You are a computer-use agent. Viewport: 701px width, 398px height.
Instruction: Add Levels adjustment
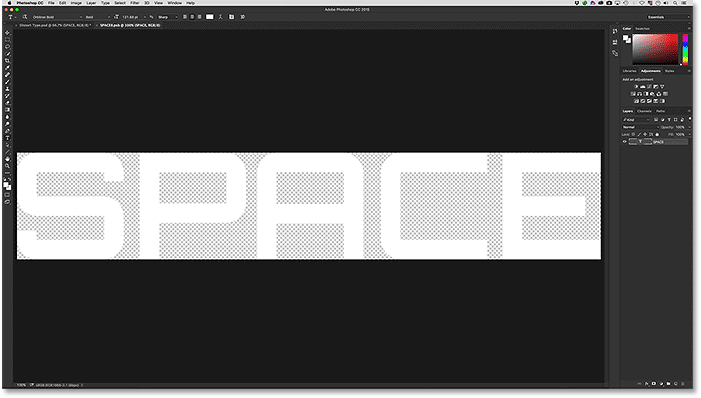coord(642,87)
